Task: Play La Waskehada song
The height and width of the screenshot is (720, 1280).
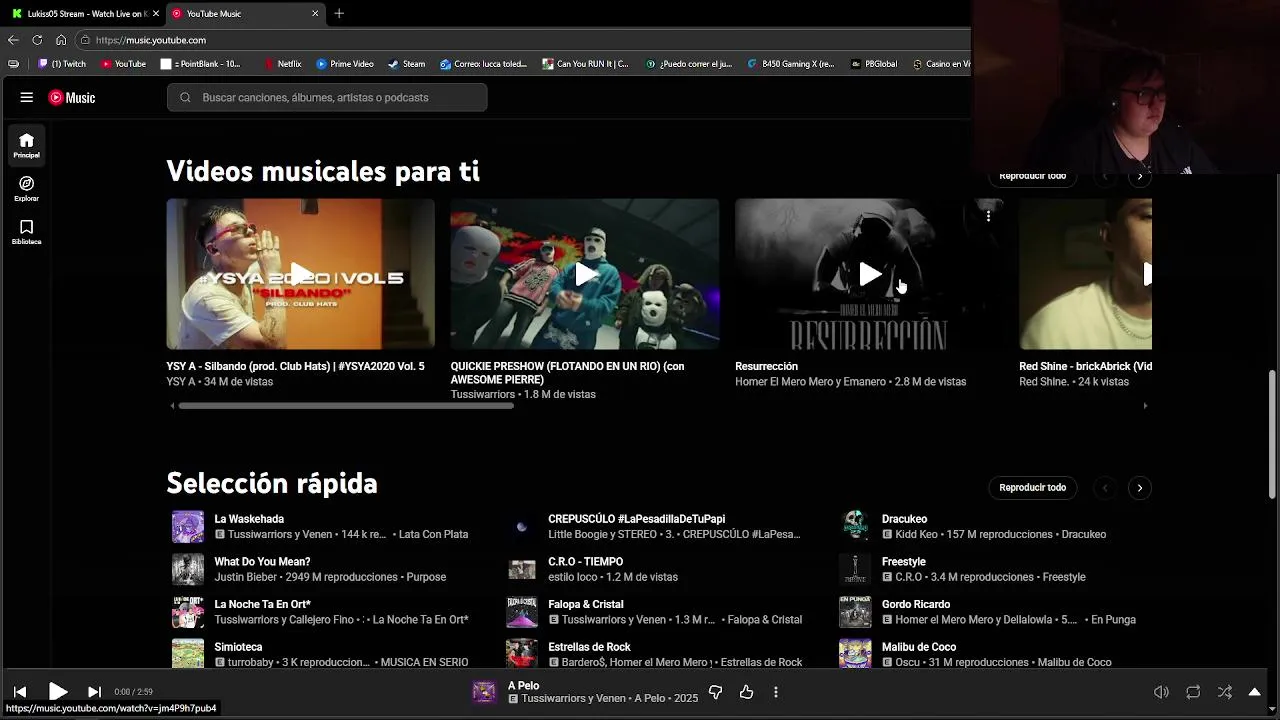Action: coord(188,526)
